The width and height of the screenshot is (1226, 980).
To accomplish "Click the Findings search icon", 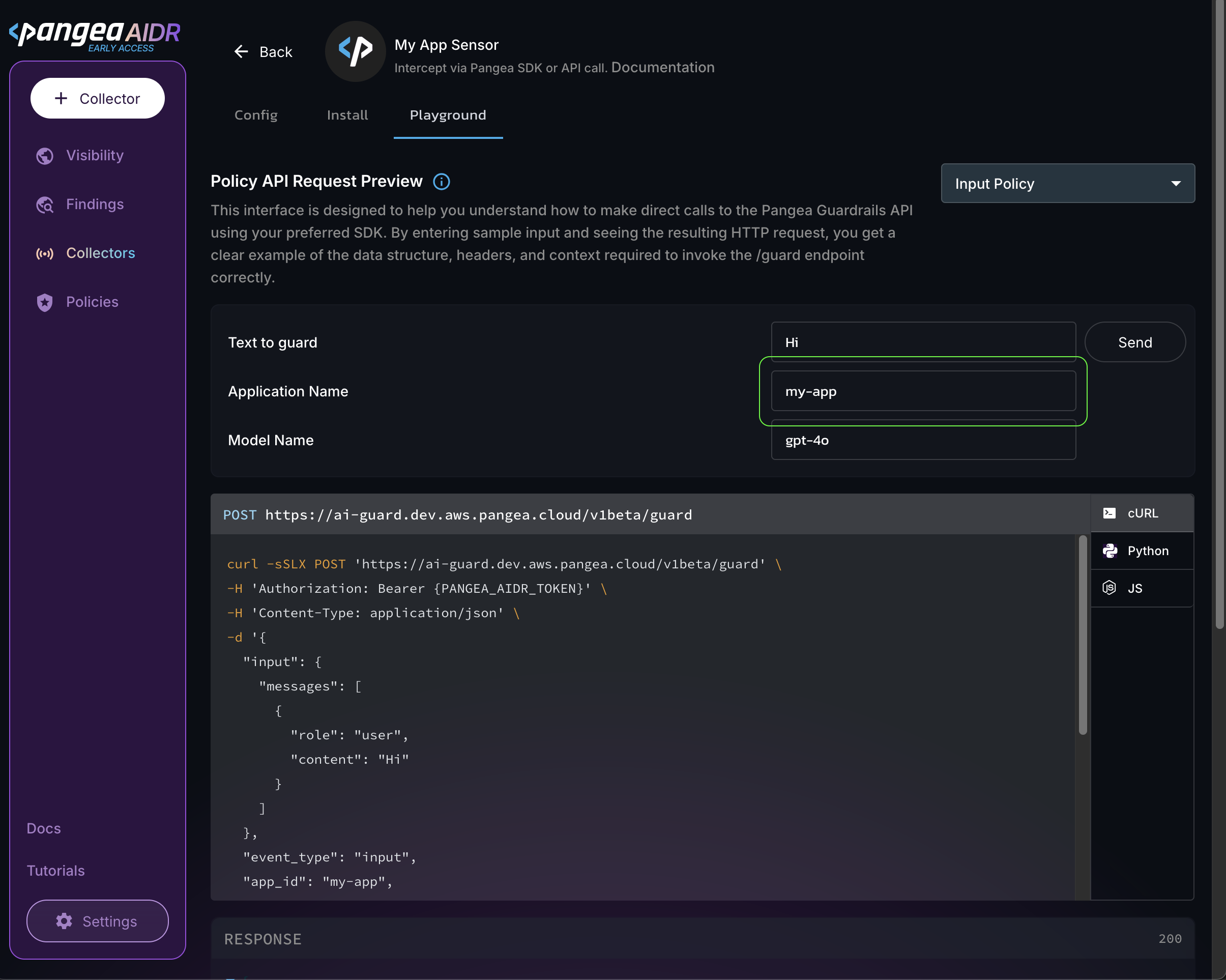I will pos(45,205).
